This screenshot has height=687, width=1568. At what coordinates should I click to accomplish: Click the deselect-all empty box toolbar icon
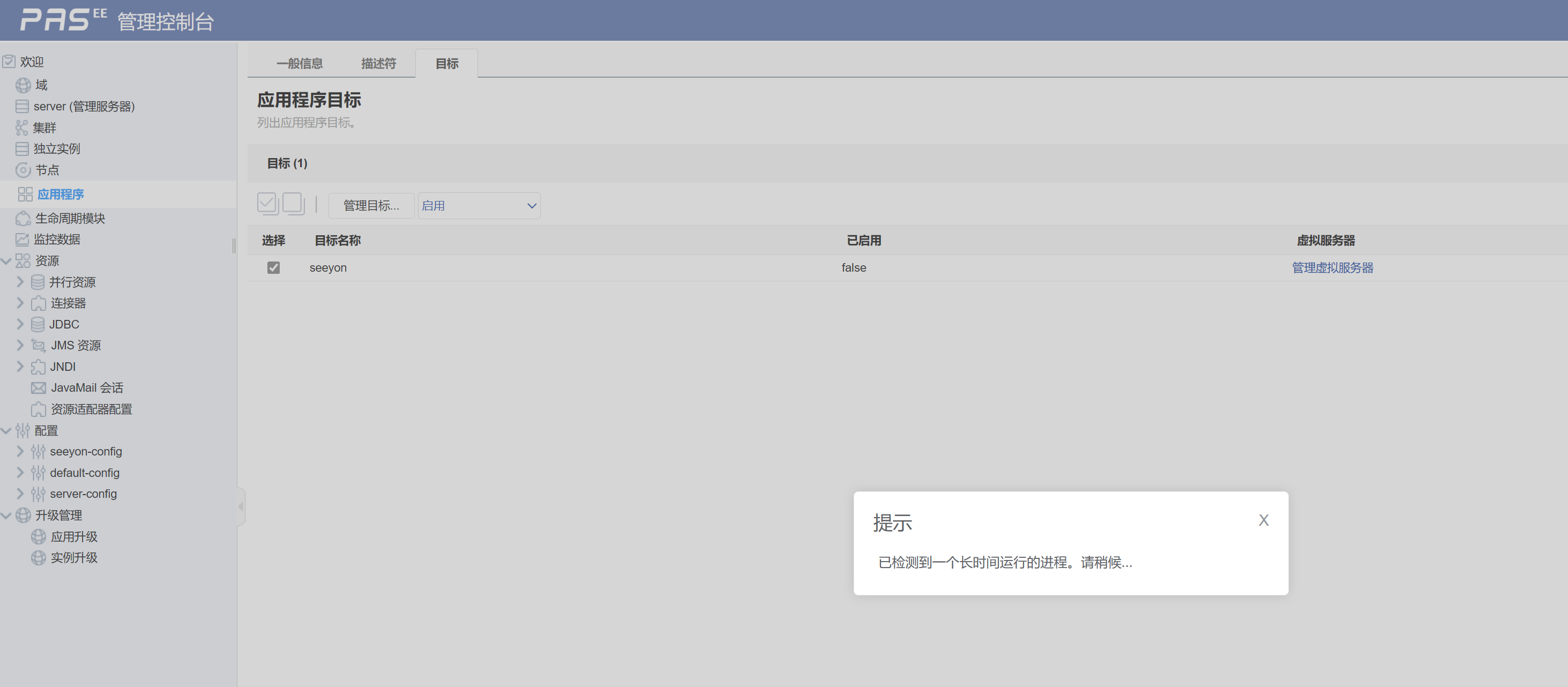coord(293,204)
